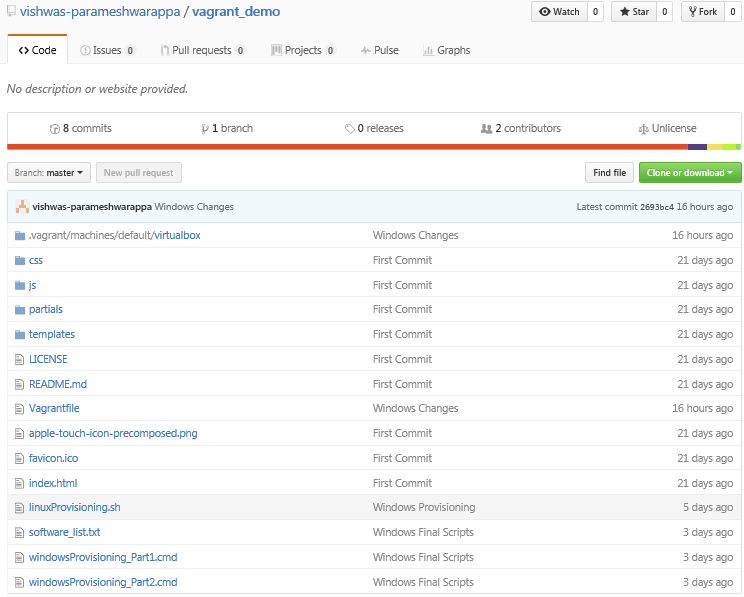The height and width of the screenshot is (597, 744).
Task: Click the folder icon for partials
Action: (x=19, y=310)
